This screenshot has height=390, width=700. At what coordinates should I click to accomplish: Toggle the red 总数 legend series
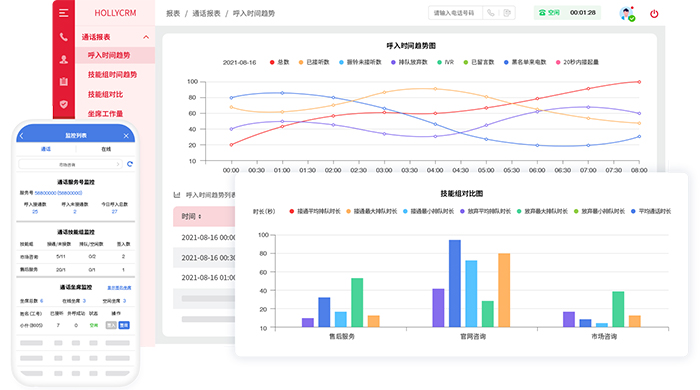tap(280, 62)
